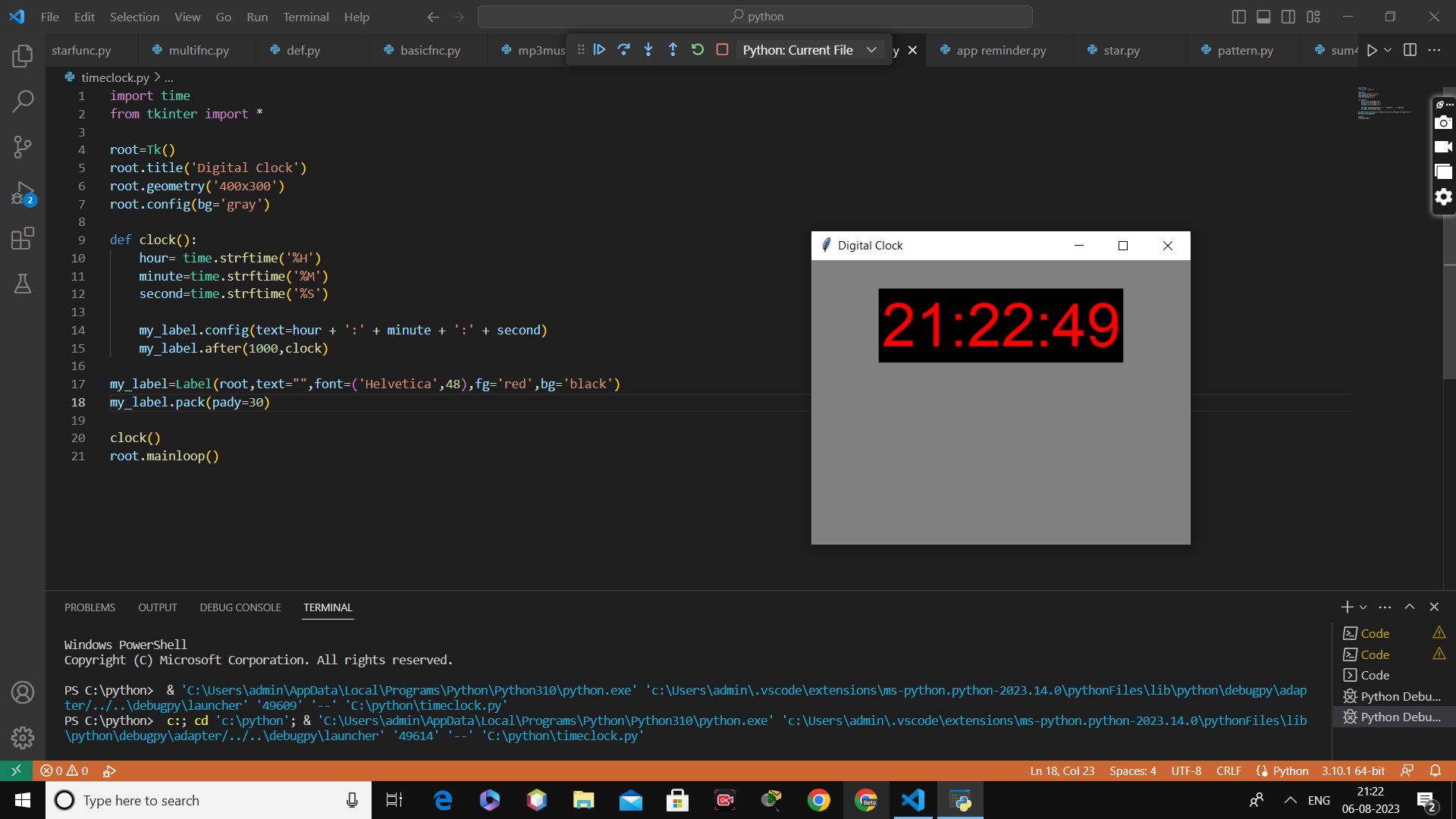Open the Search view in activity bar
The width and height of the screenshot is (1456, 819).
[x=23, y=101]
